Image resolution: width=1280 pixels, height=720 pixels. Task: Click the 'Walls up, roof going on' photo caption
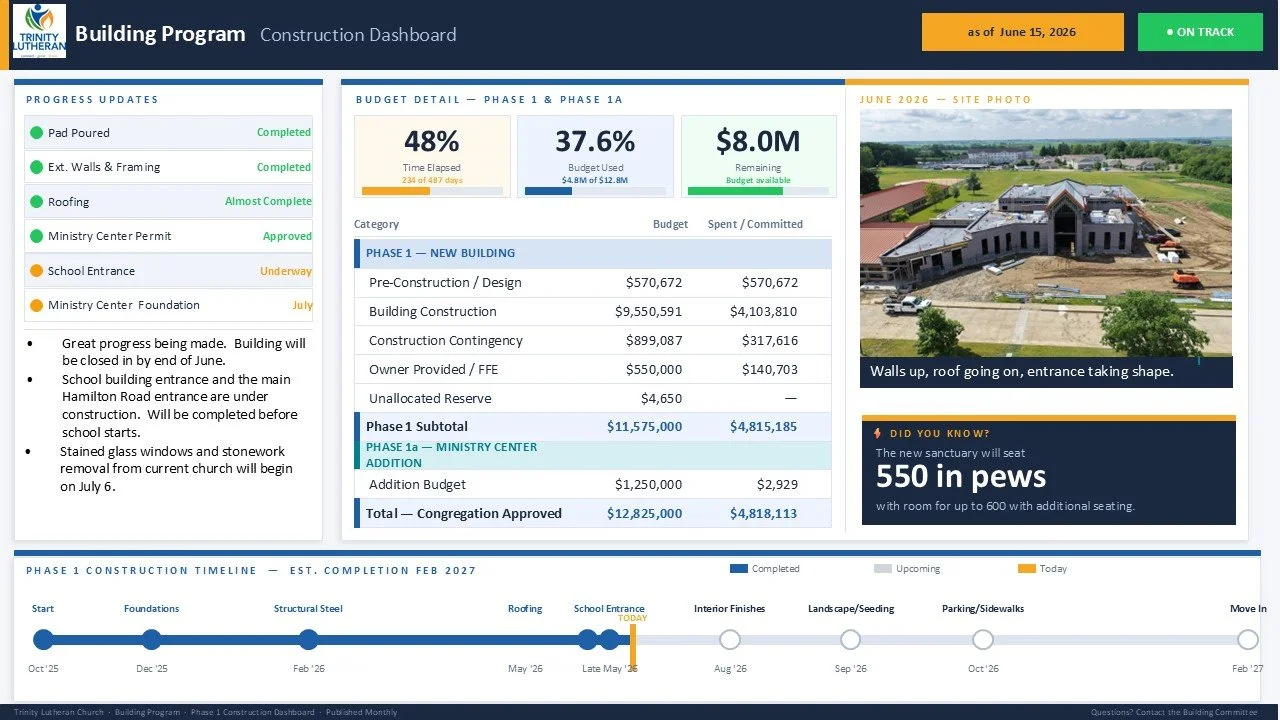click(1022, 371)
